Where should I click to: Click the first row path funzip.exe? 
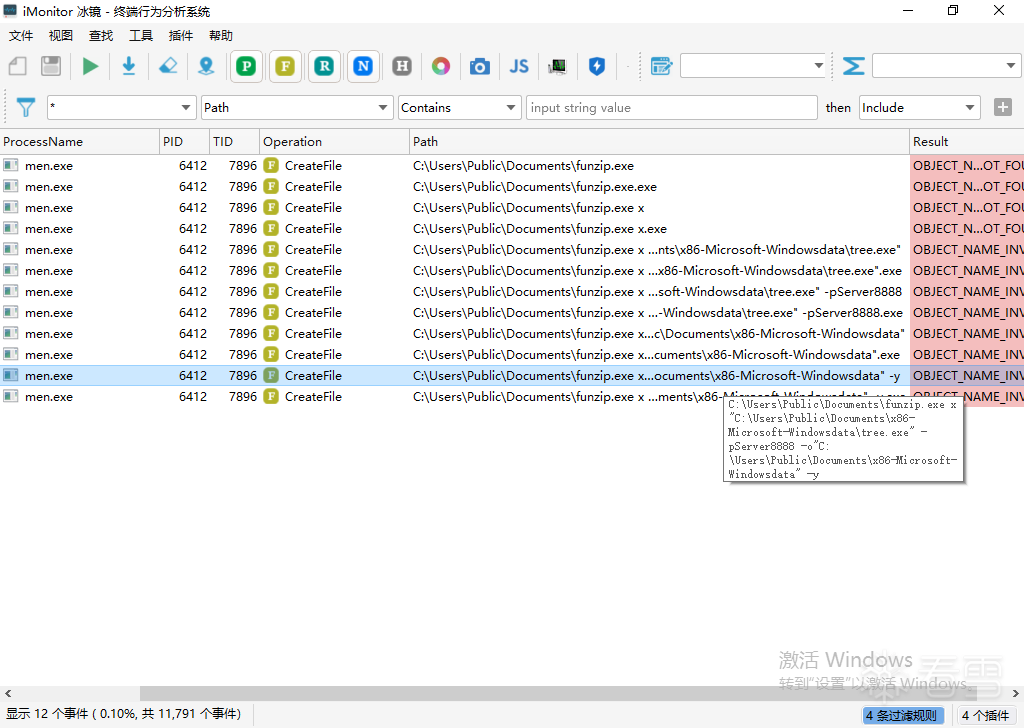point(523,166)
